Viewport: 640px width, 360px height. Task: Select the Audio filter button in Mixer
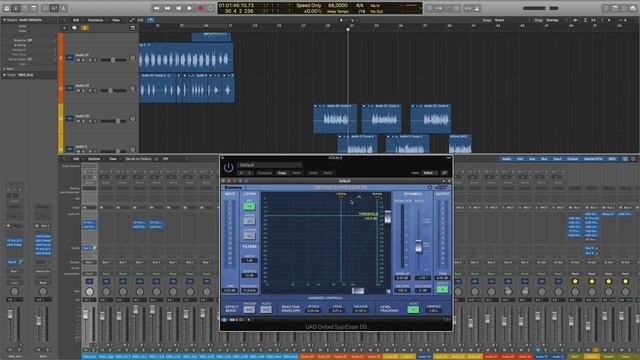(x=507, y=159)
